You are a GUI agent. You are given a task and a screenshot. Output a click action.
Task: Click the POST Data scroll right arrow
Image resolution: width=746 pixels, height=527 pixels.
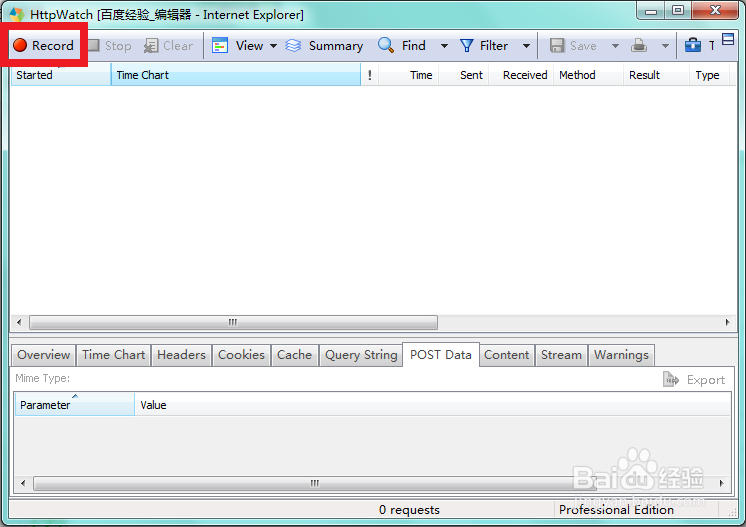coord(722,483)
